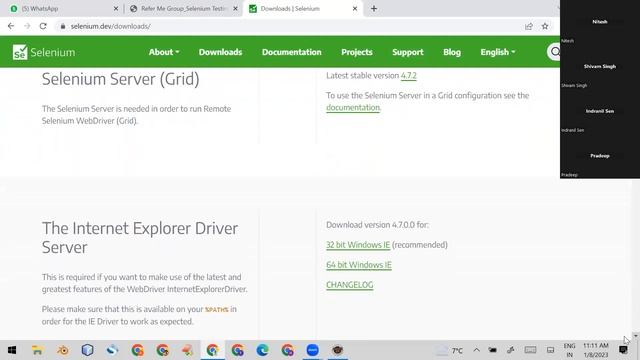Screen dimensions: 640x360
Task: Open the Windows Start menu
Action: coord(12,350)
